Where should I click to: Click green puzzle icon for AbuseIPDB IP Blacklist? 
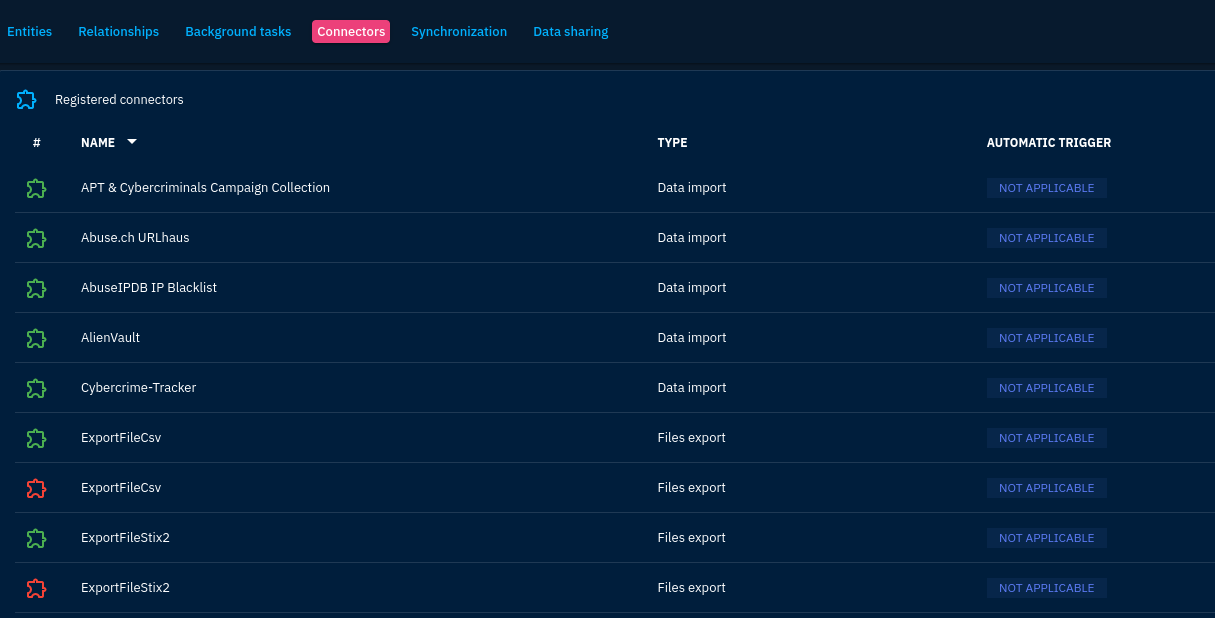pos(36,288)
